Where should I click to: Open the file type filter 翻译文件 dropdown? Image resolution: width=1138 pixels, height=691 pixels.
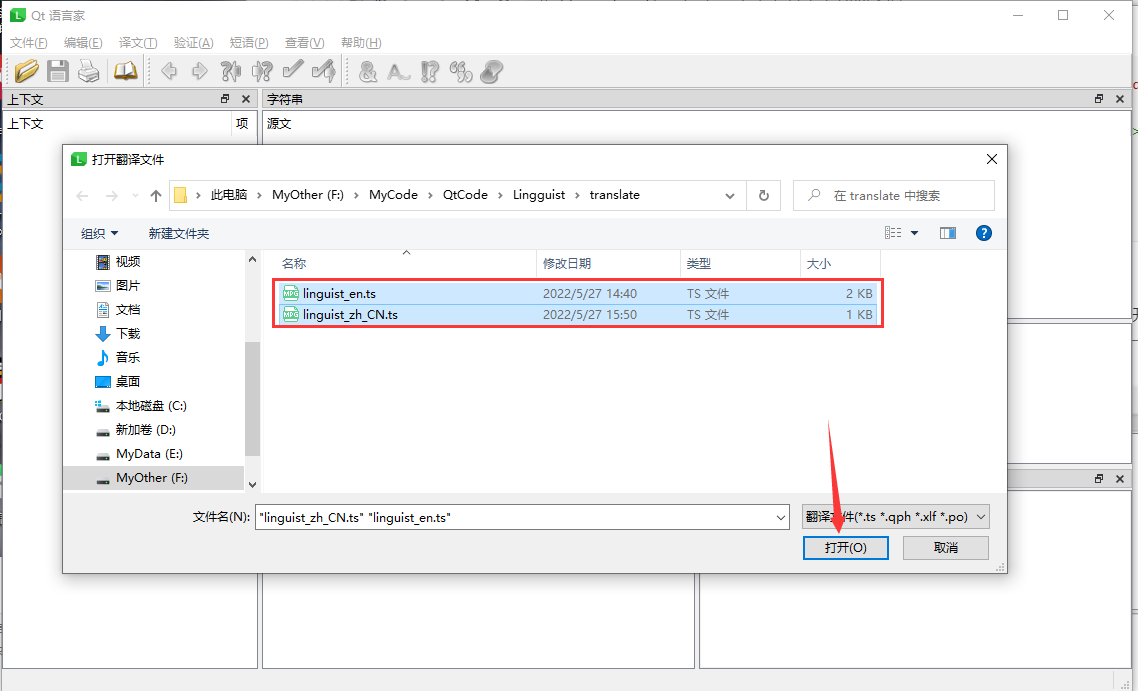click(896, 518)
